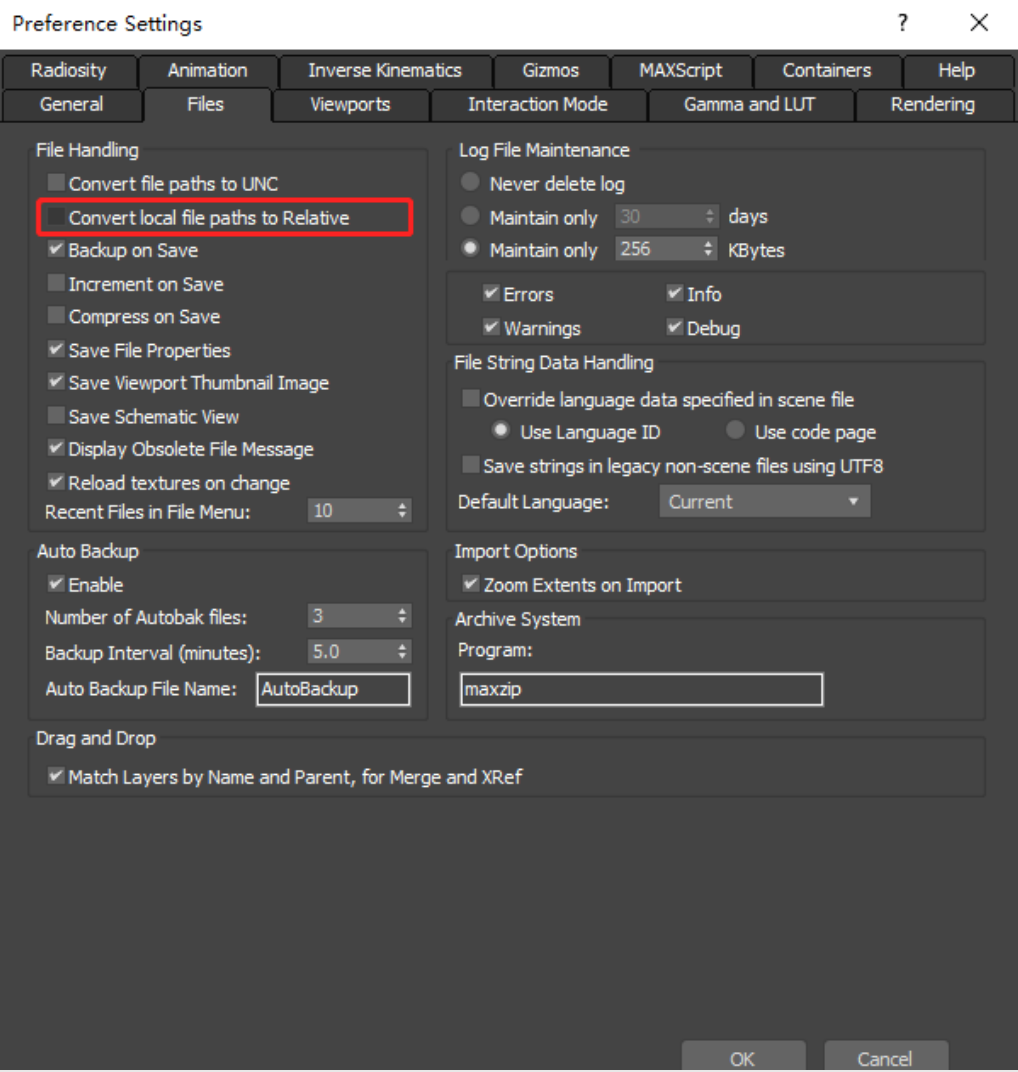Switch to the Animation tab
The width and height of the screenshot is (1018, 1072).
pos(208,70)
